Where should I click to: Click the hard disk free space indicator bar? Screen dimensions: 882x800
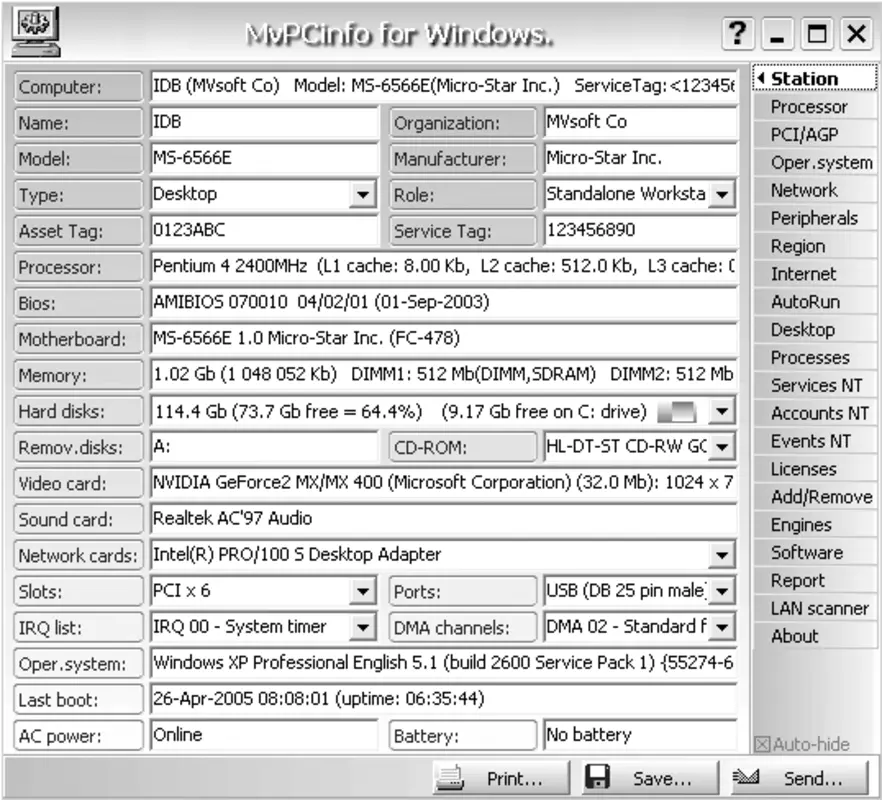coord(677,412)
